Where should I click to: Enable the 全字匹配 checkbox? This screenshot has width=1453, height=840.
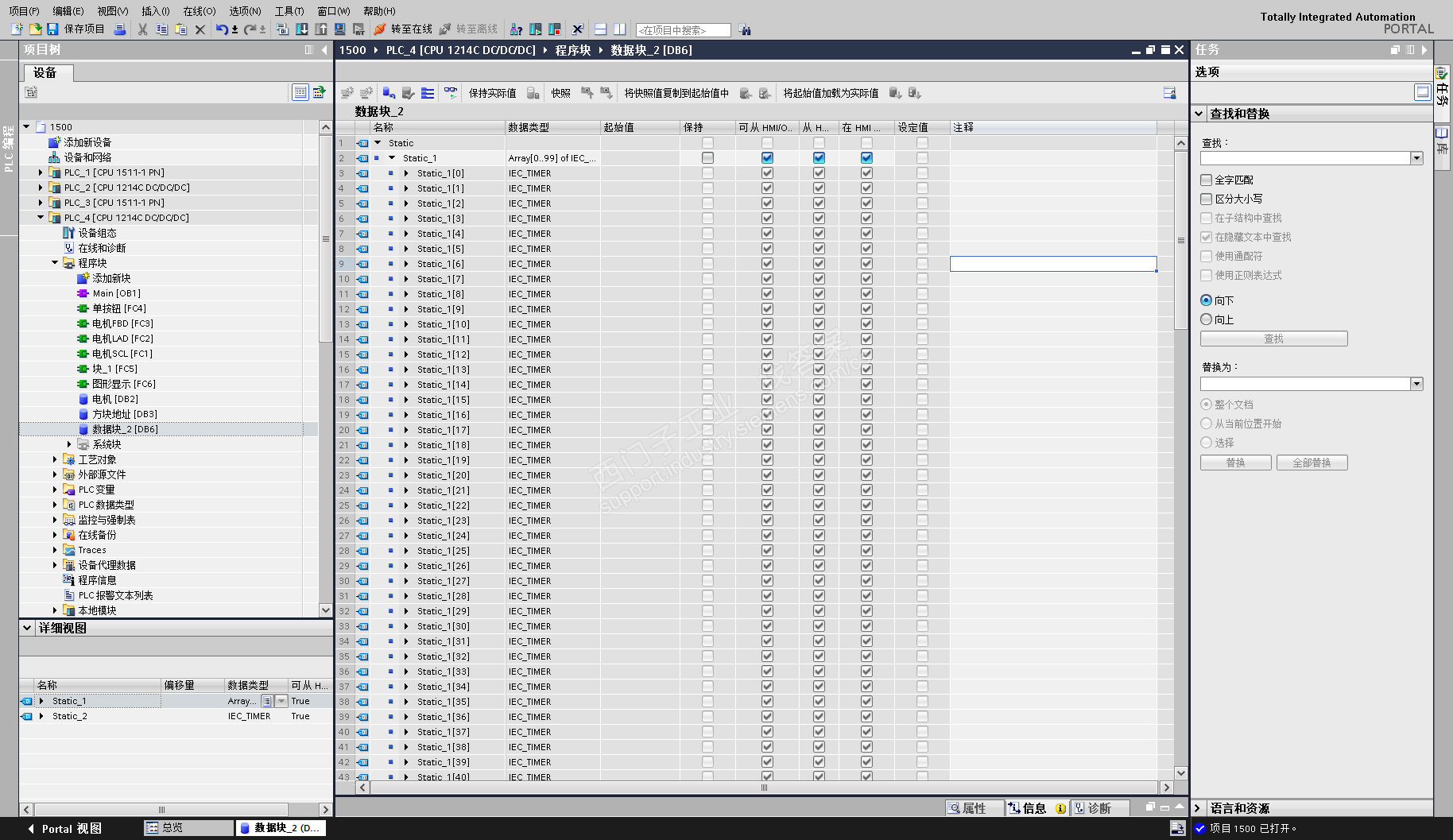point(1207,180)
